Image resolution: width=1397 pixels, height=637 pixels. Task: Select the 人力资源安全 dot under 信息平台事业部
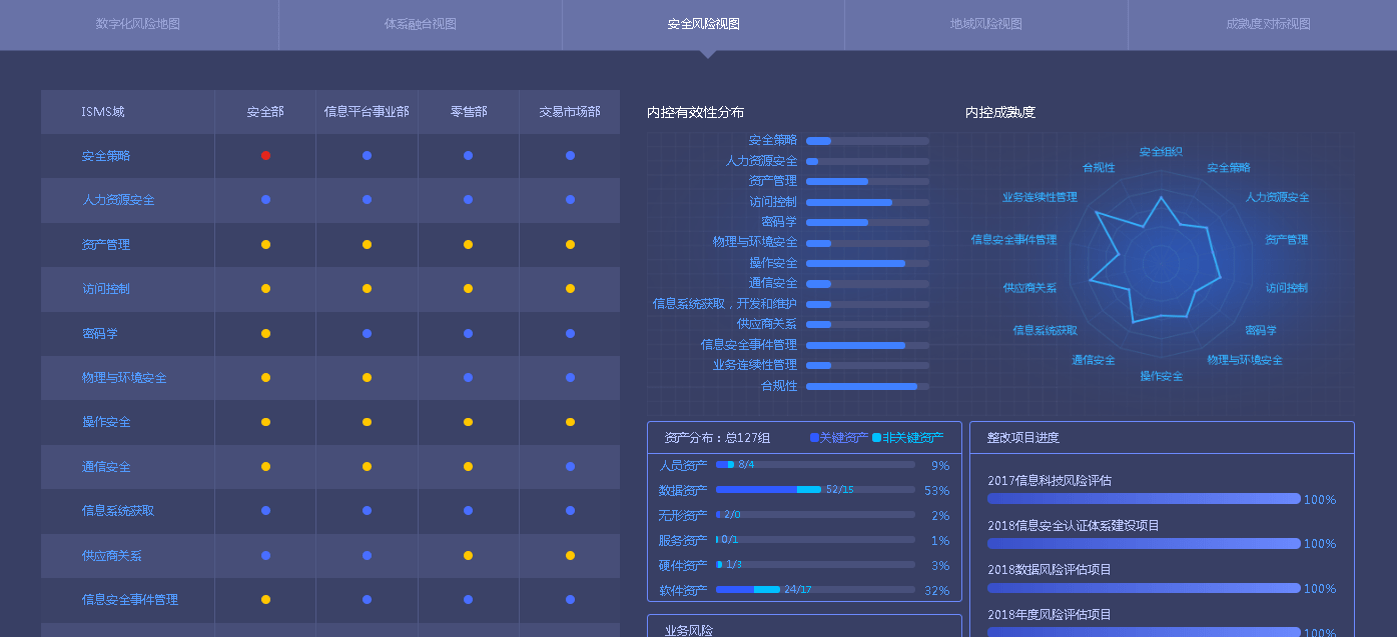[x=367, y=200]
